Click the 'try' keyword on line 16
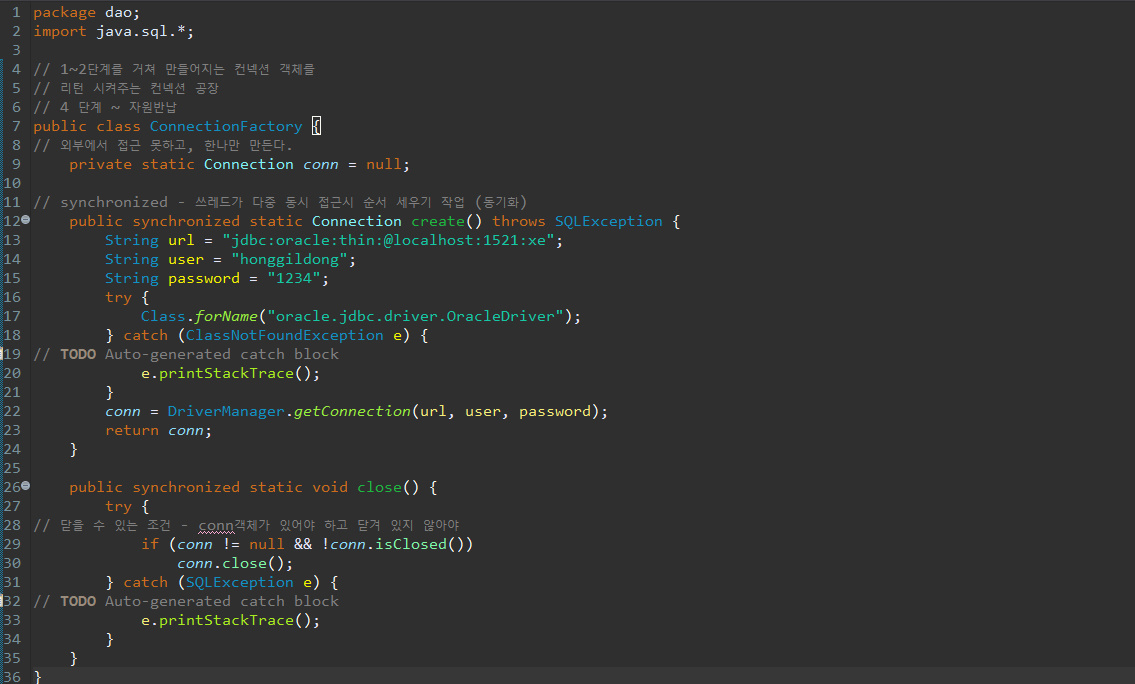 pyautogui.click(x=119, y=297)
